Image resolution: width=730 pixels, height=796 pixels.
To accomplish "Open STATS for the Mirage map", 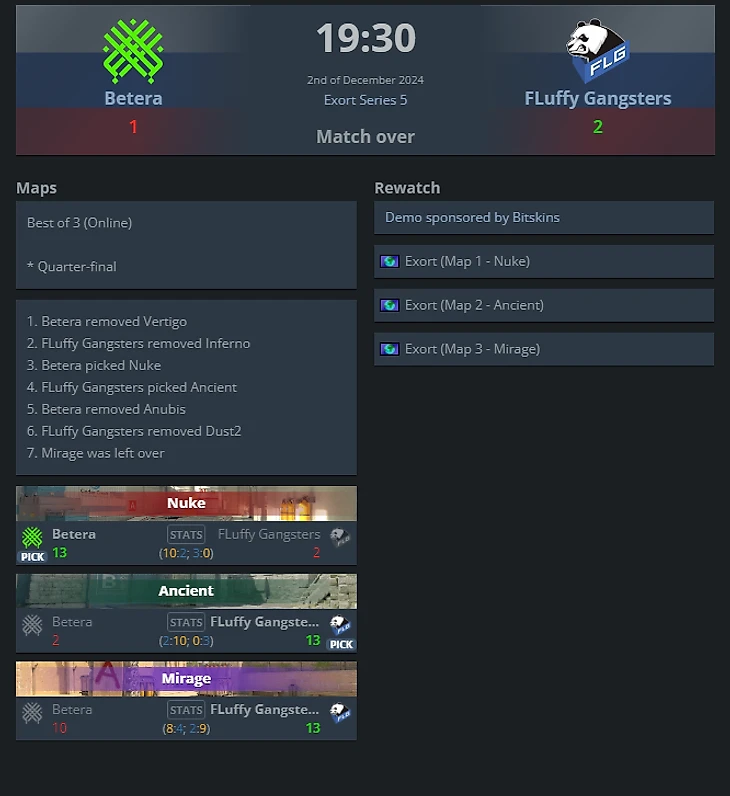I will point(186,710).
